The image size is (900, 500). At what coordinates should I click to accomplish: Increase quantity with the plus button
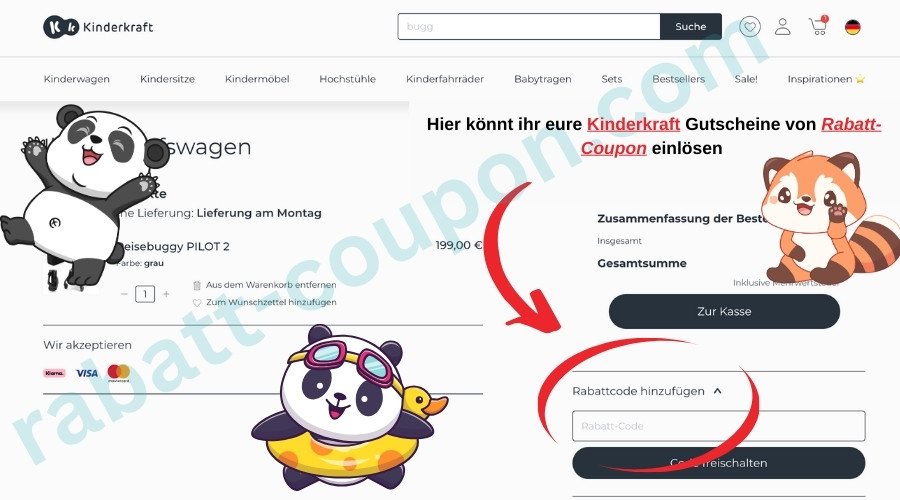click(x=166, y=294)
